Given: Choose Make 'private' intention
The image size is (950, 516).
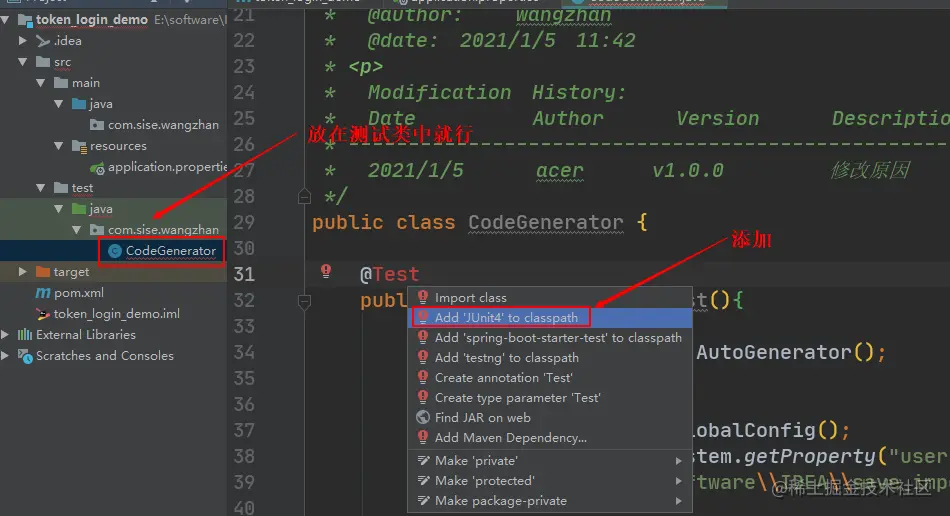Looking at the screenshot, I should point(550,460).
